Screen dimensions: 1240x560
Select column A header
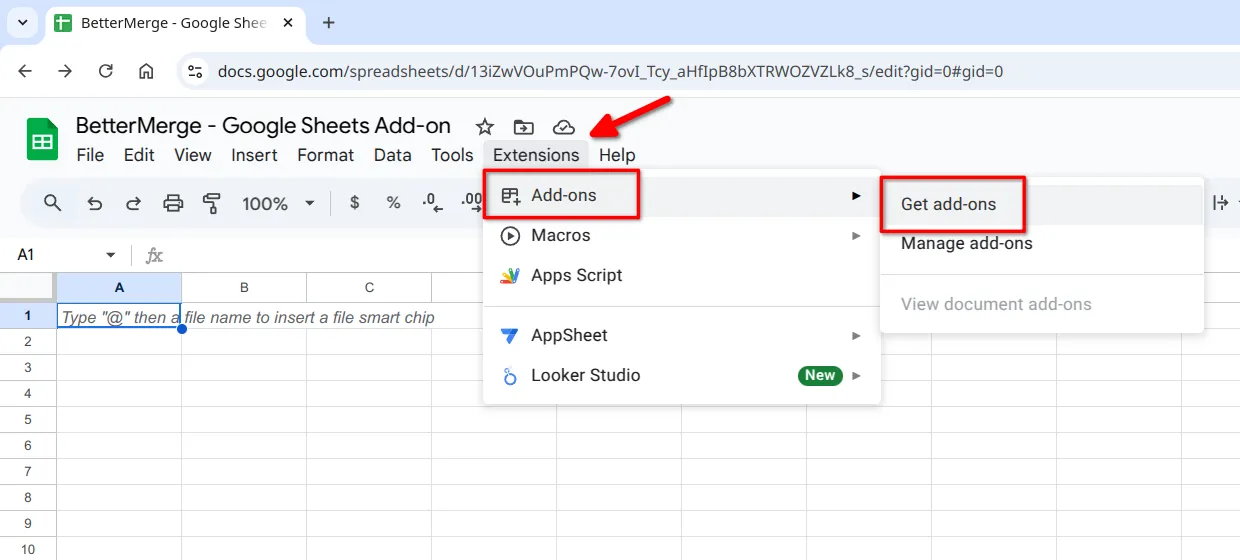(119, 287)
